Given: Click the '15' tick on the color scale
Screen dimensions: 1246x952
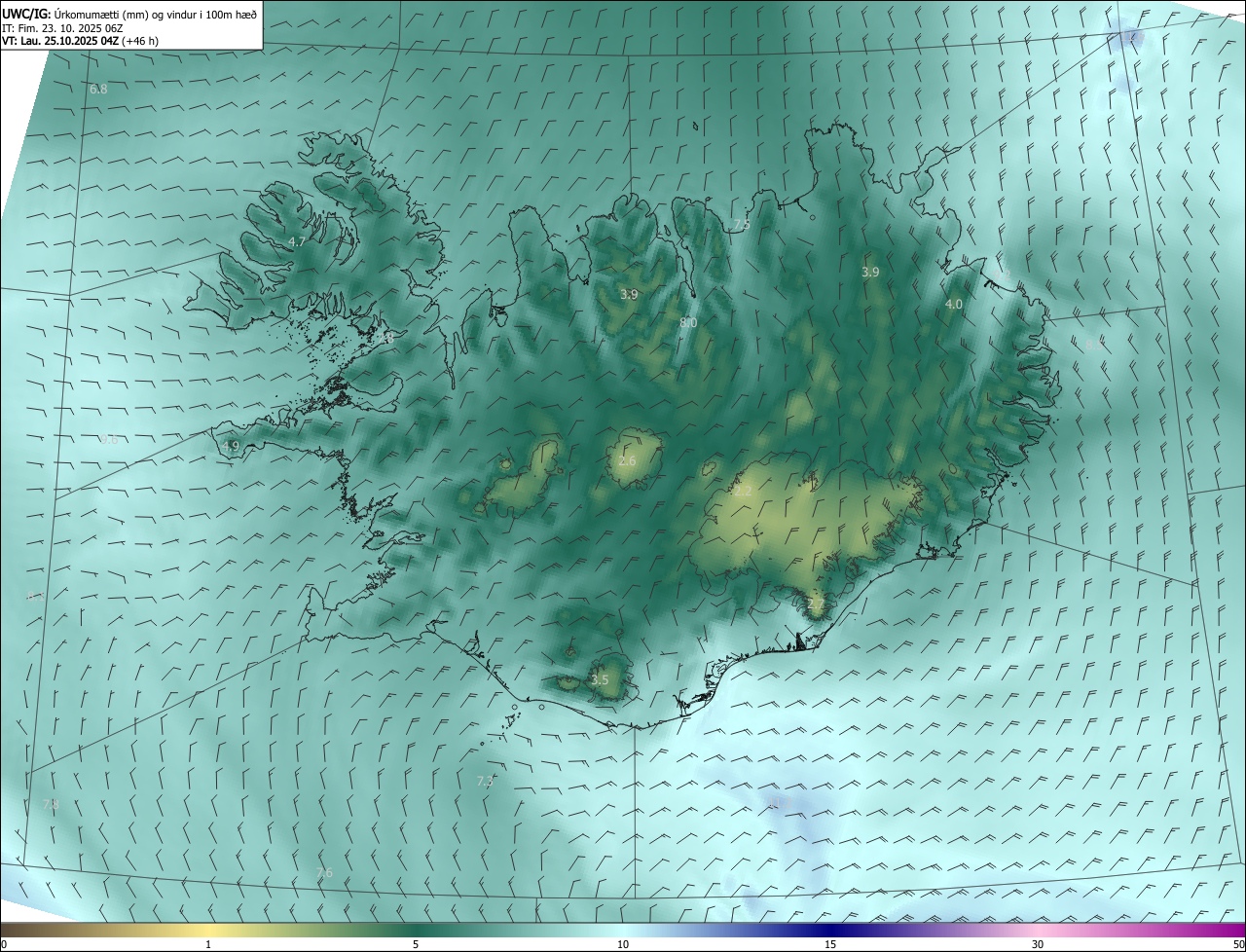Looking at the screenshot, I should [x=830, y=945].
